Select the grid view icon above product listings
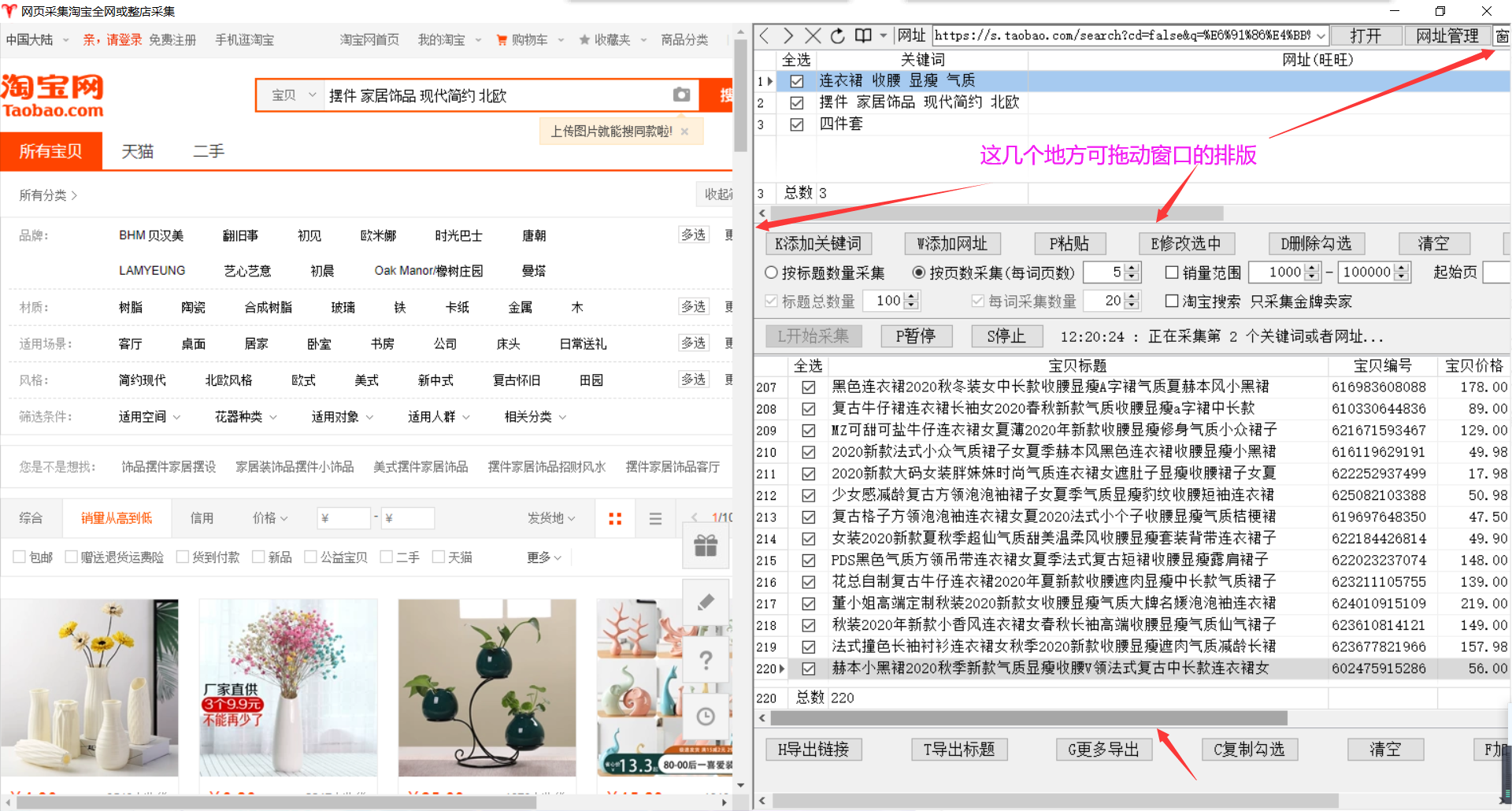 615,517
